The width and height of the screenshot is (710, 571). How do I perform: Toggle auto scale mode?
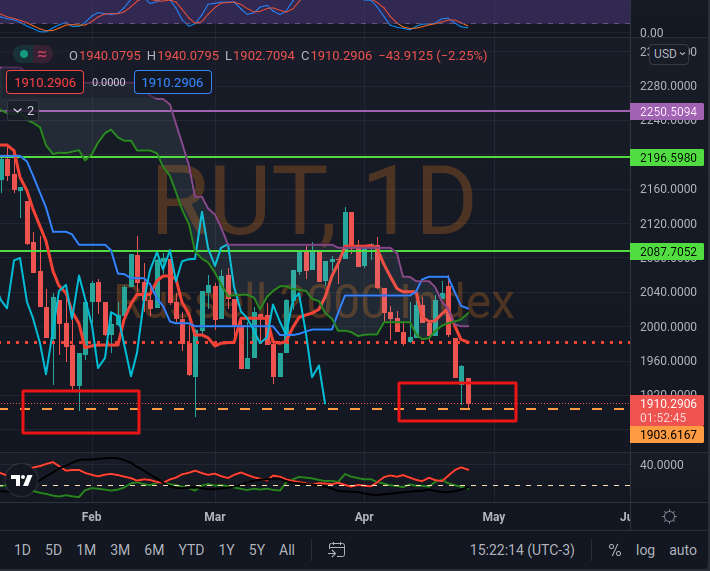coord(682,550)
